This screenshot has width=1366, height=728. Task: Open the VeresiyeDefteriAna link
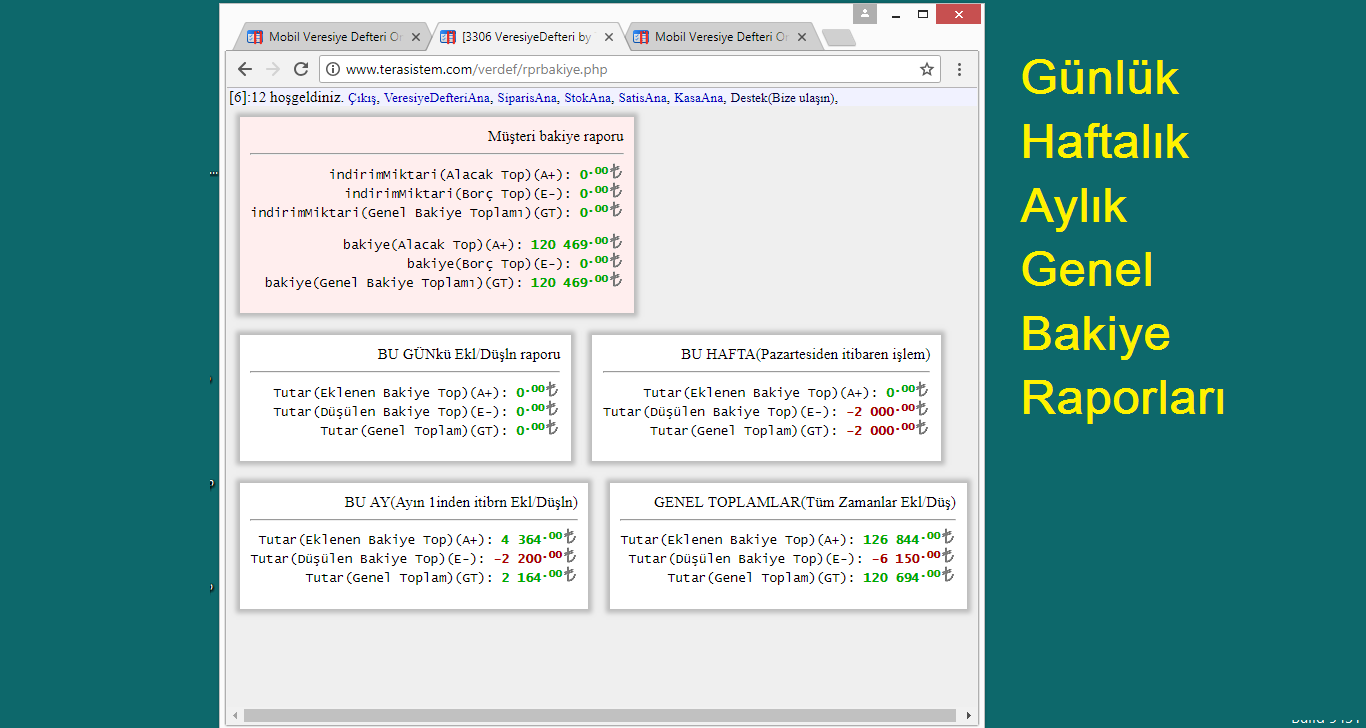pos(437,98)
